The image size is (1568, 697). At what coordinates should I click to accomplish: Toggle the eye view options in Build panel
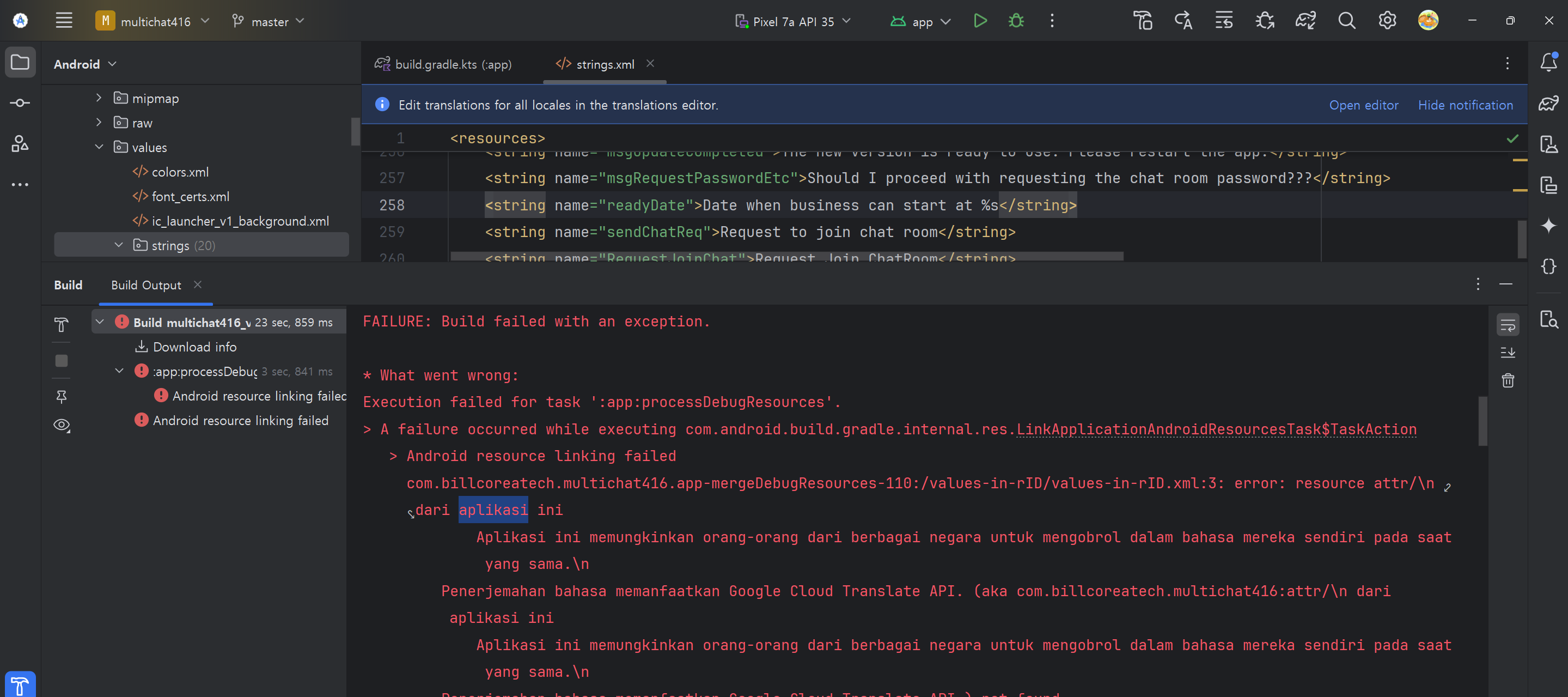(62, 425)
